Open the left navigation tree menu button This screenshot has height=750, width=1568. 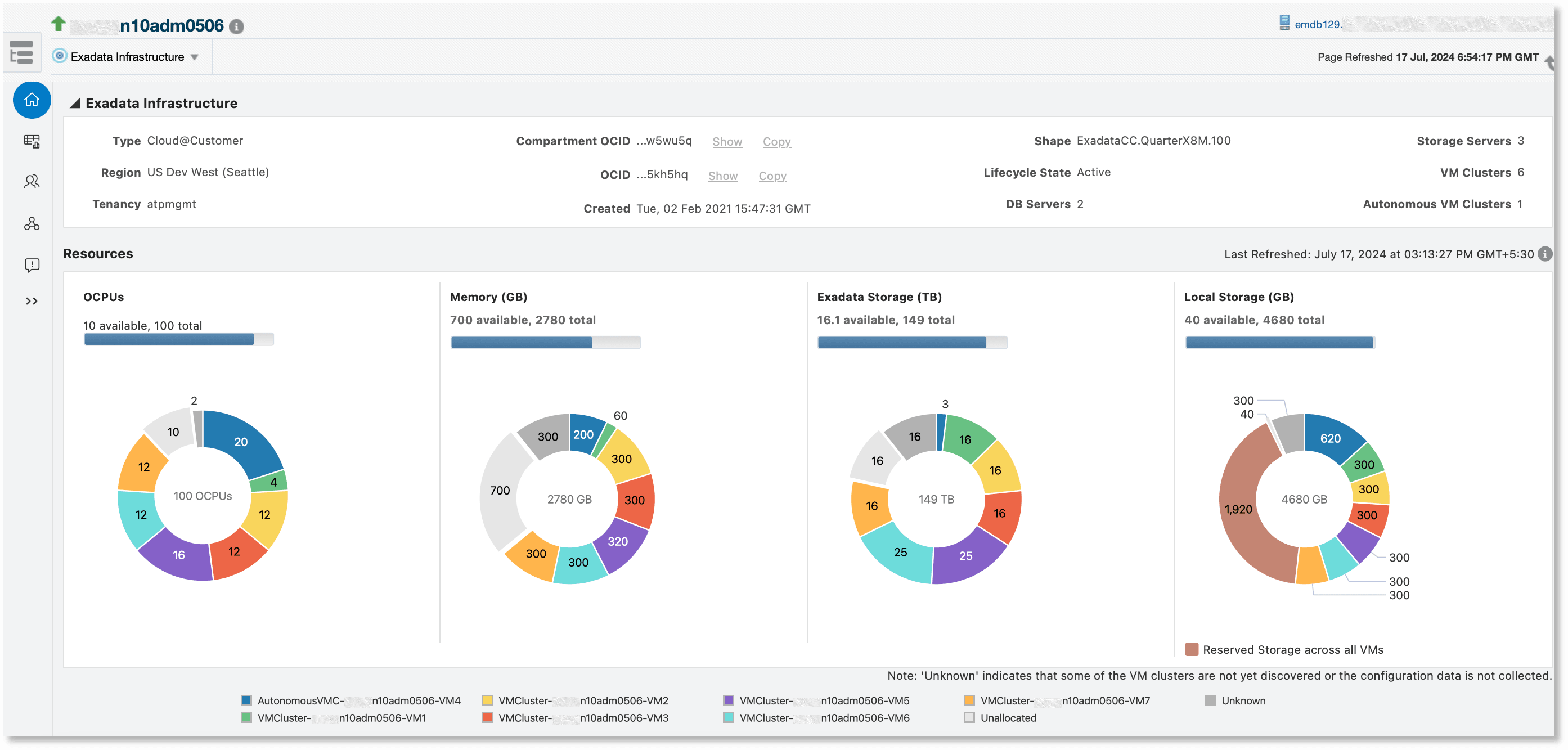point(20,52)
